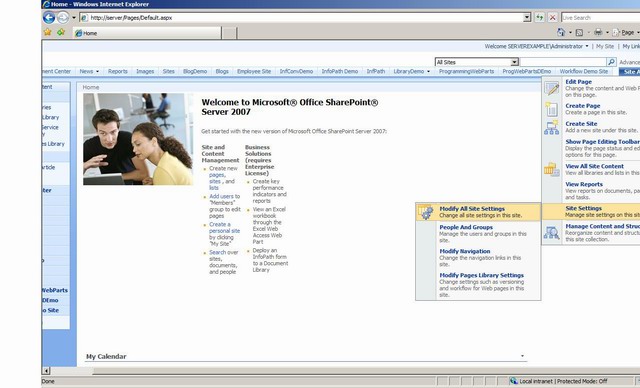Open the News navigation tab

point(89,71)
